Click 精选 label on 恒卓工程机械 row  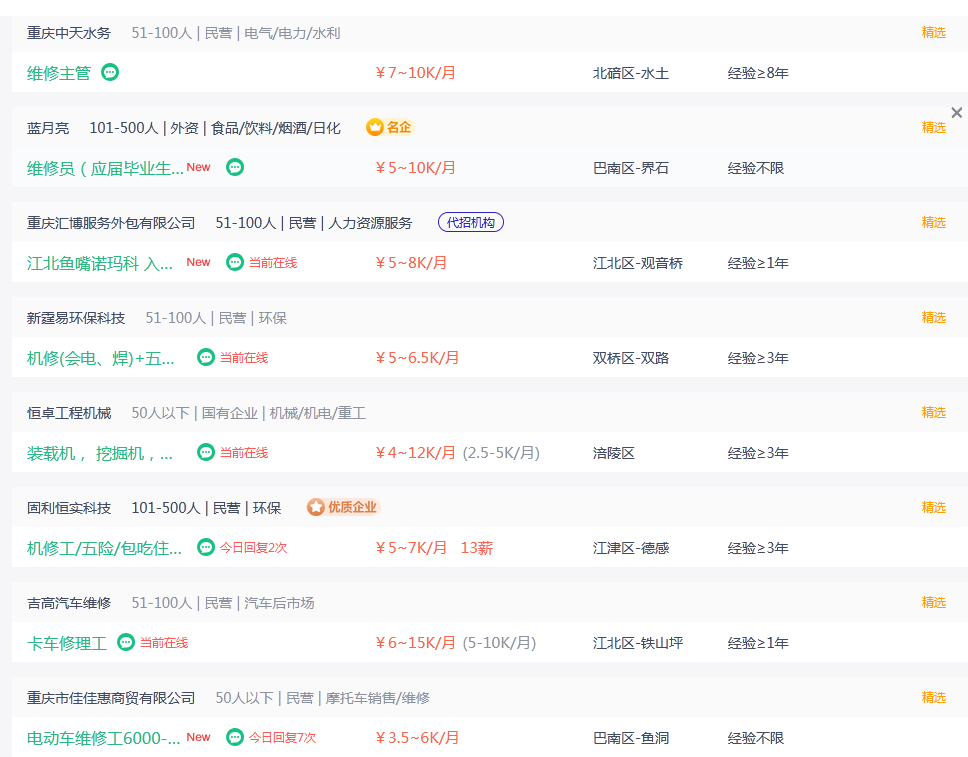tap(933, 412)
